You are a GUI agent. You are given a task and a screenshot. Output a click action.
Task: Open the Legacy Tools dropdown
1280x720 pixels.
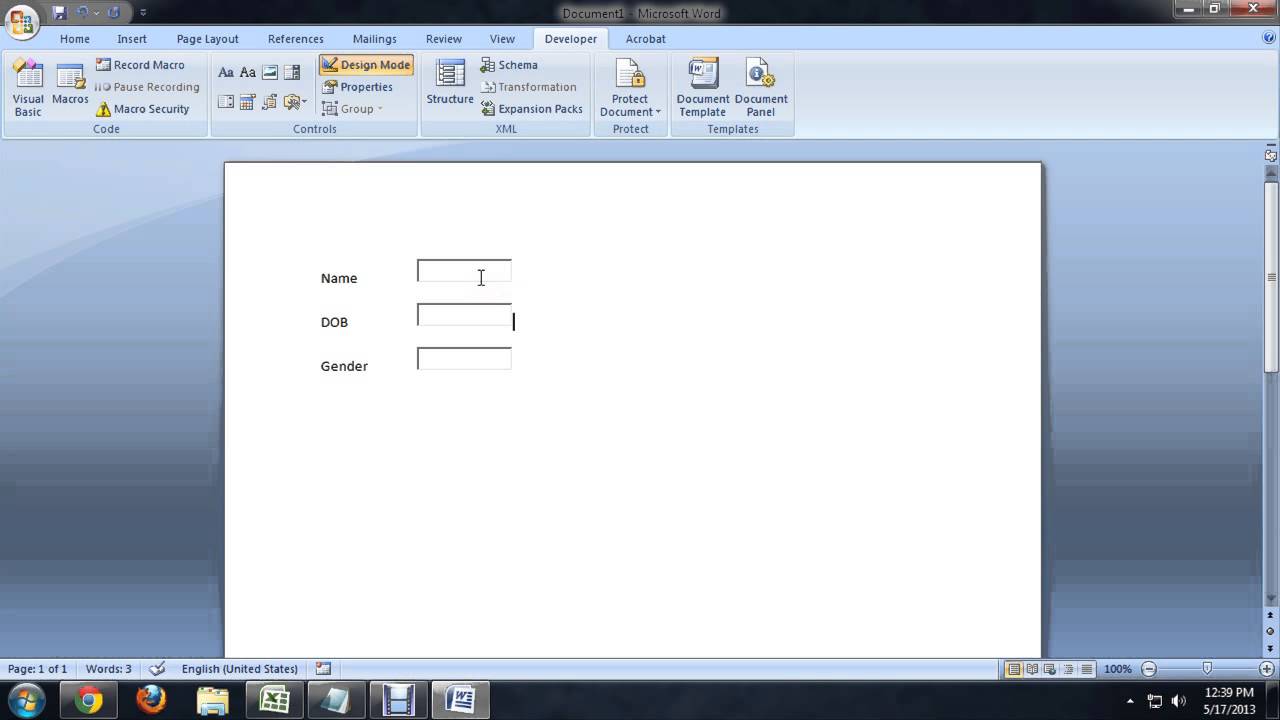pyautogui.click(x=295, y=101)
